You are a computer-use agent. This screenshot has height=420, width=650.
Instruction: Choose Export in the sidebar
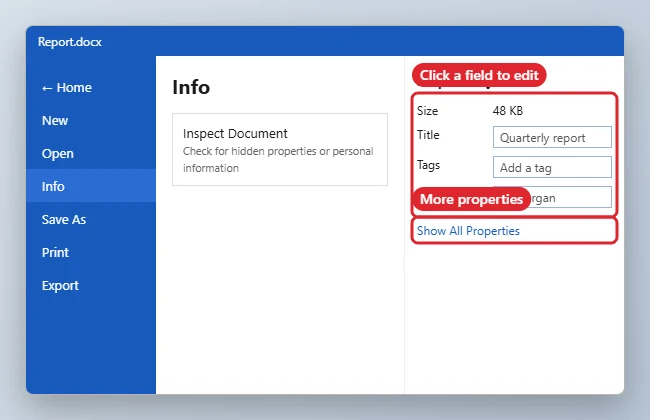(x=91, y=285)
